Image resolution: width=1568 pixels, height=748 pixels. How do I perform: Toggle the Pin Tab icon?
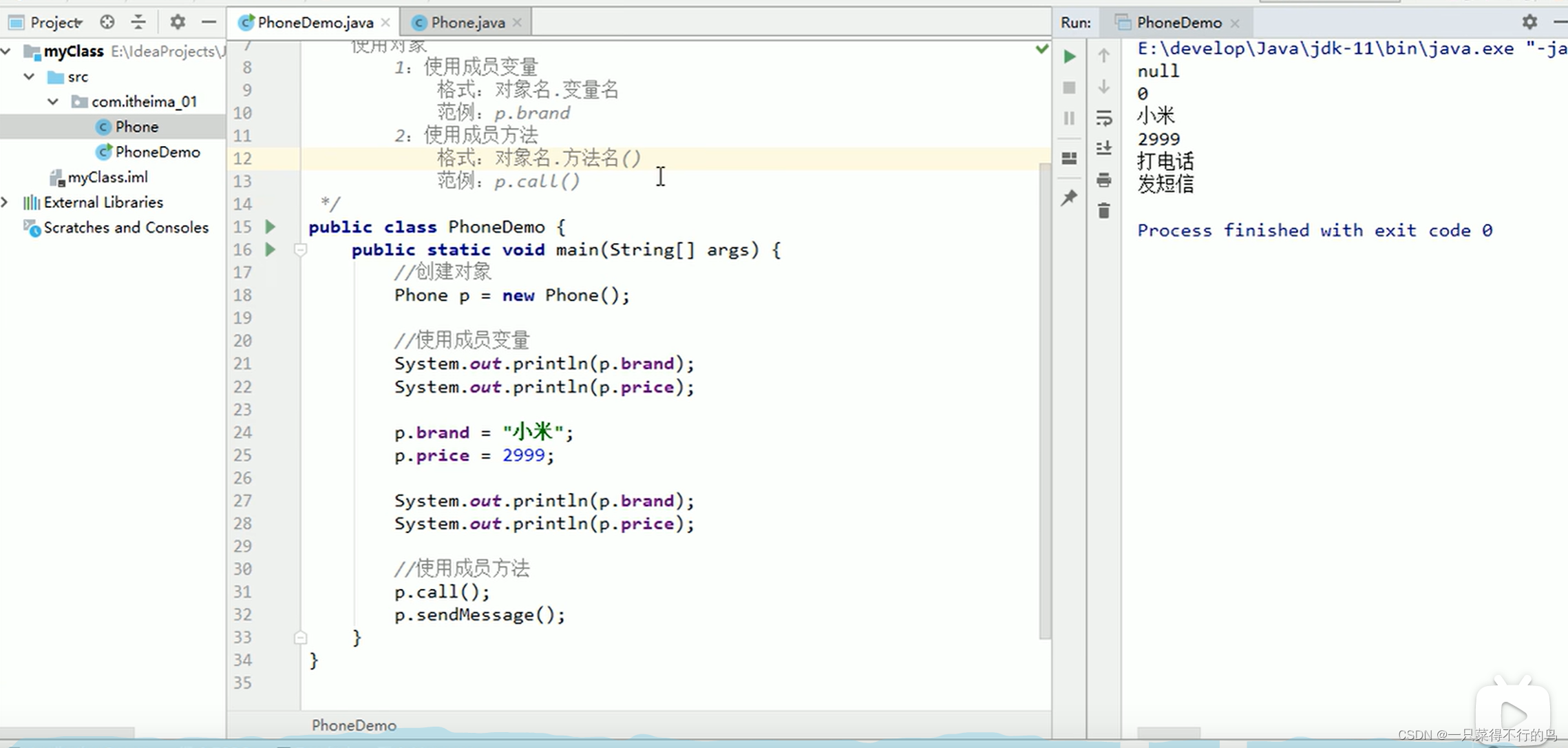coord(1069,198)
